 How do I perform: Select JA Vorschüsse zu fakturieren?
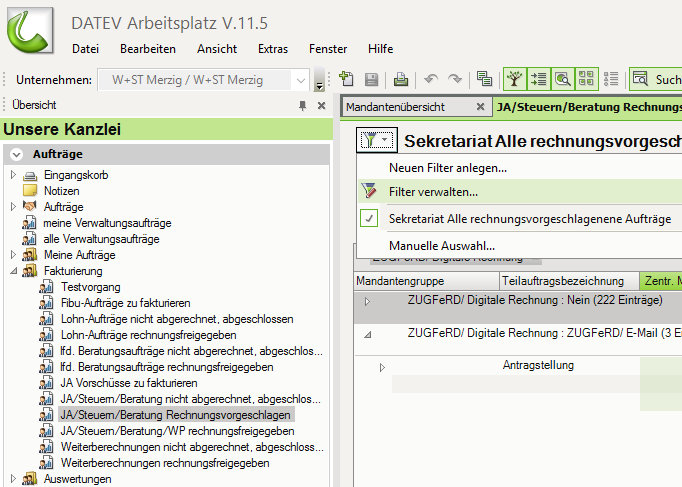pos(129,383)
